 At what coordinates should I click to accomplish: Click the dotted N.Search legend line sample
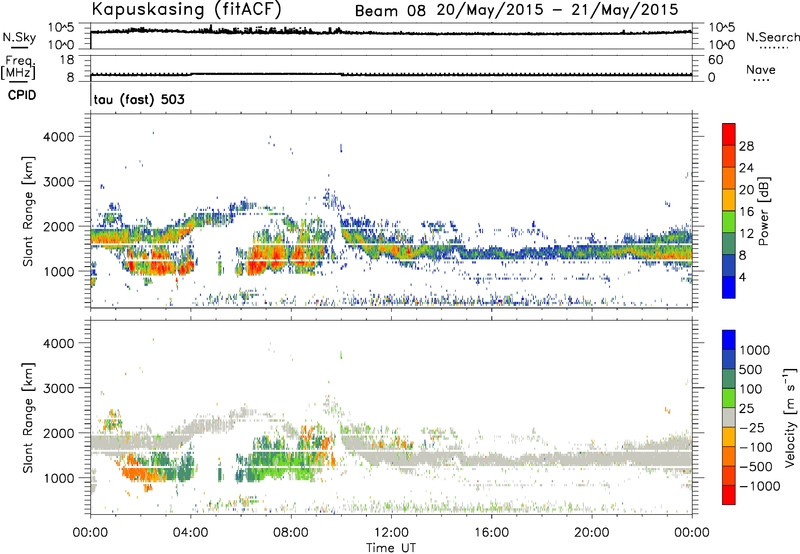[773, 48]
